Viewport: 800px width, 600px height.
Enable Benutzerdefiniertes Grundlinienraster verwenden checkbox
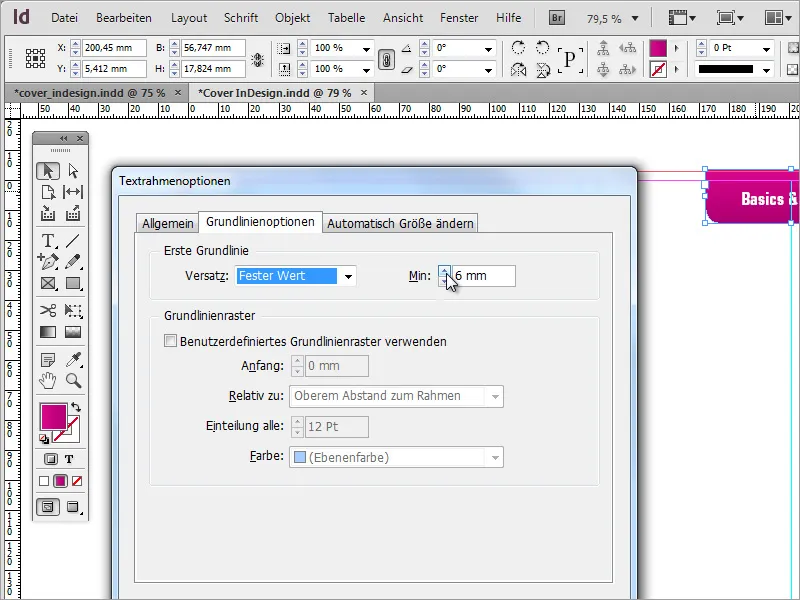170,341
